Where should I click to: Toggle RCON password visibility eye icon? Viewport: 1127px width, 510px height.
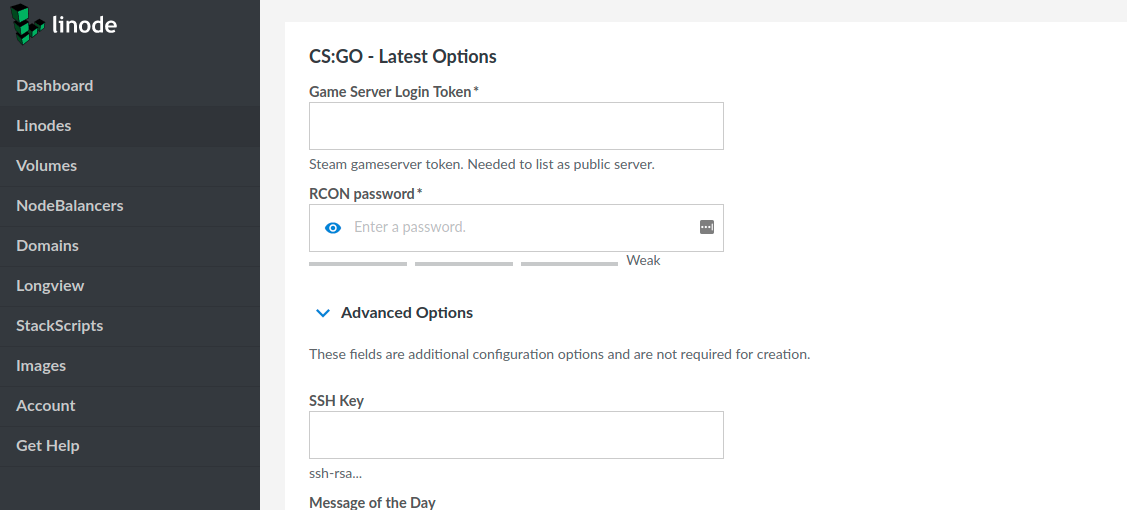coord(333,228)
